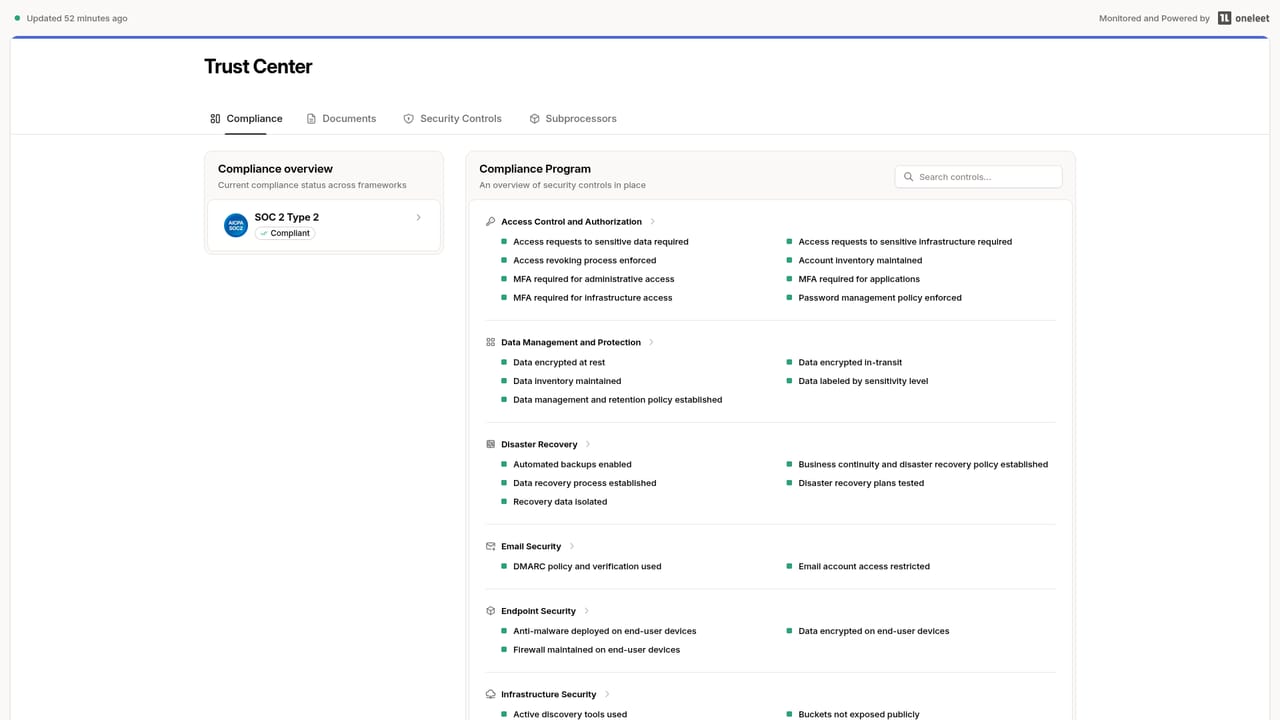This screenshot has height=720, width=1280.
Task: Expand Access Control and Authorization chevron
Action: coord(653,222)
